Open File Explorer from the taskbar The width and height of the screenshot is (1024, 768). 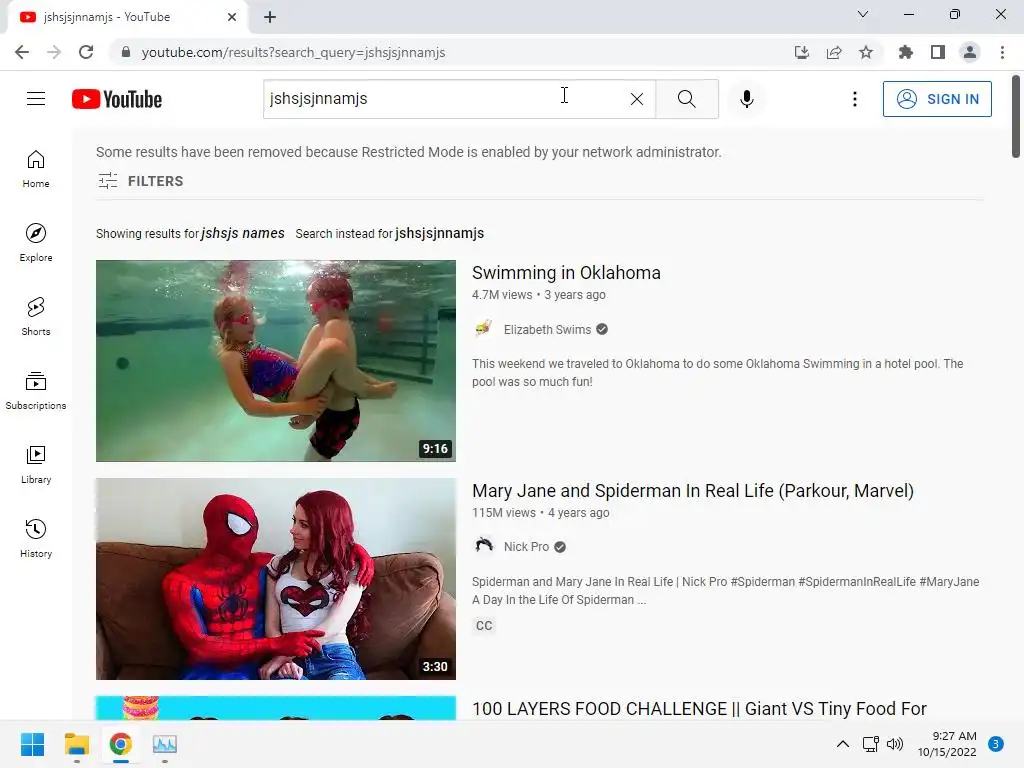pos(76,744)
